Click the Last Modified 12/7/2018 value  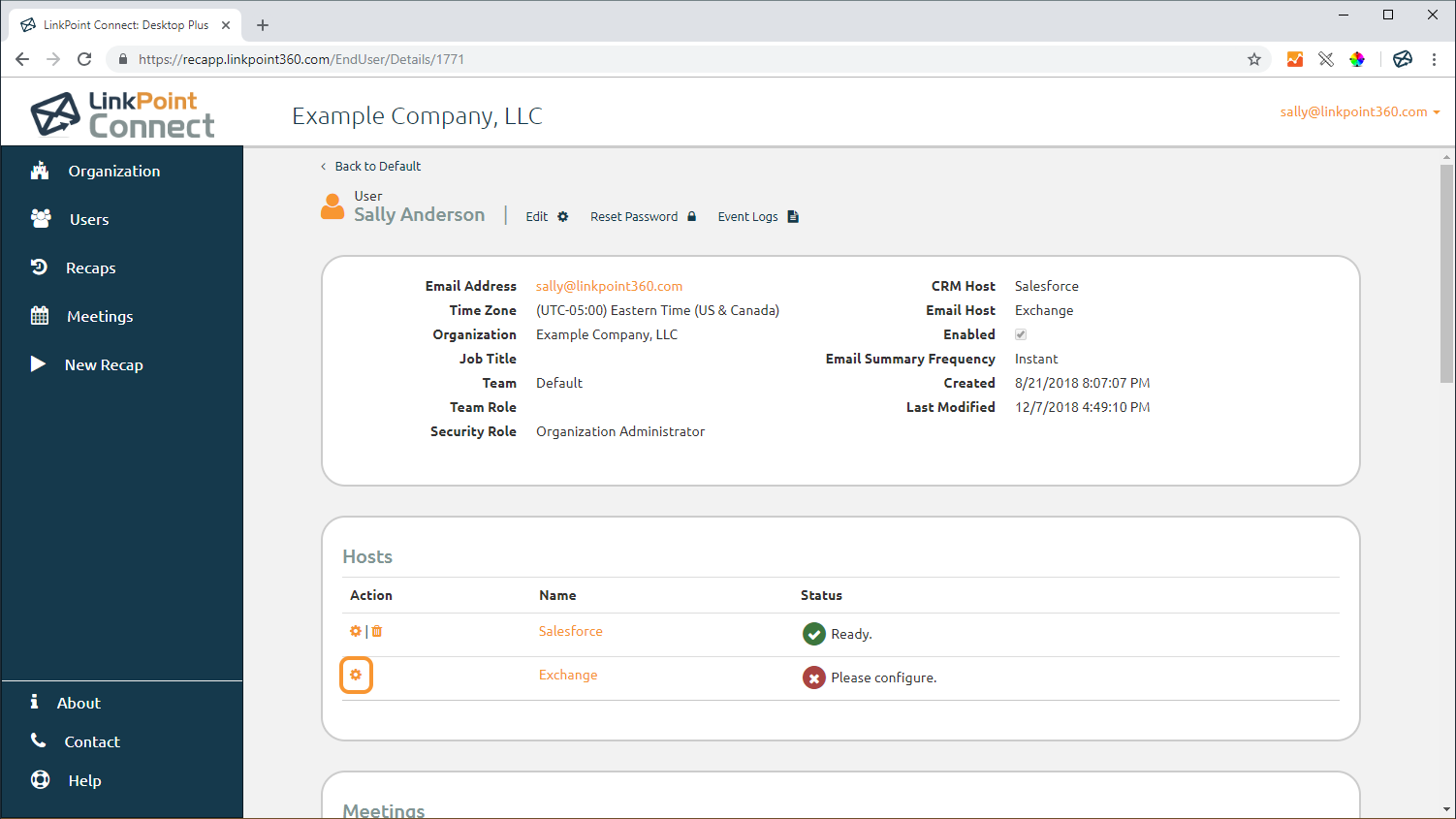1082,407
